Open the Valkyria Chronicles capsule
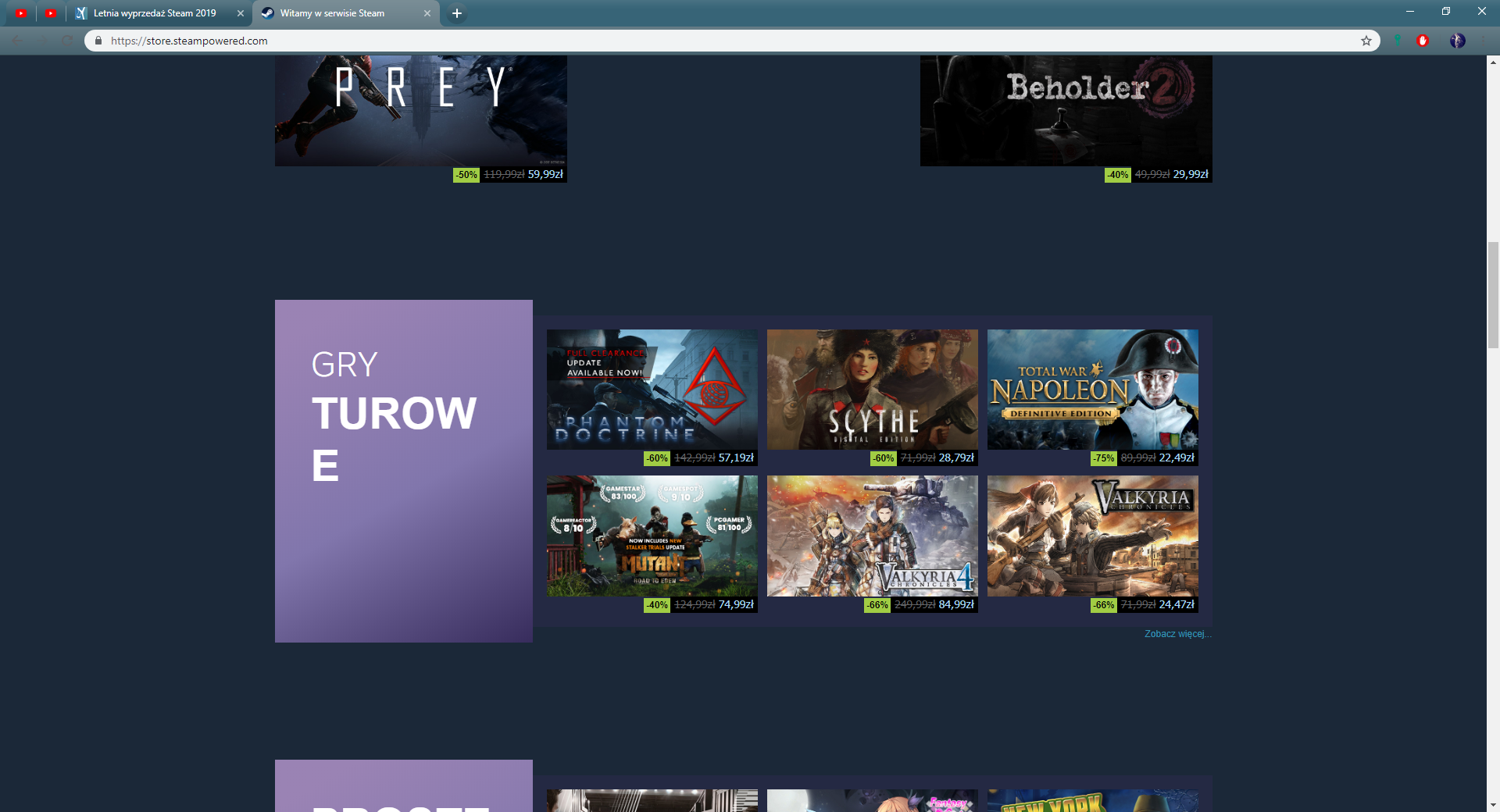This screenshot has width=1500, height=812. (x=1093, y=536)
